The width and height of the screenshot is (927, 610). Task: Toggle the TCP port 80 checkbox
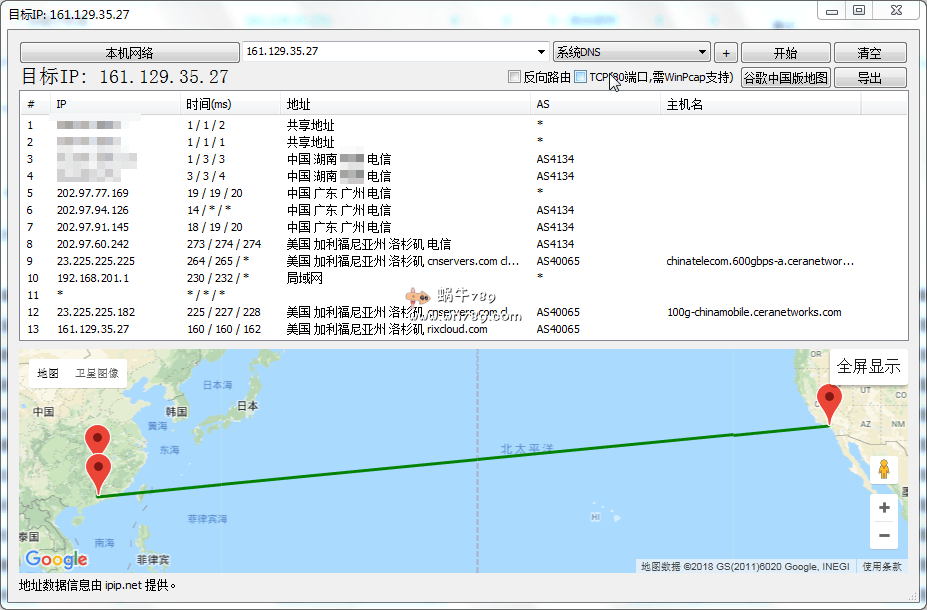pyautogui.click(x=581, y=77)
